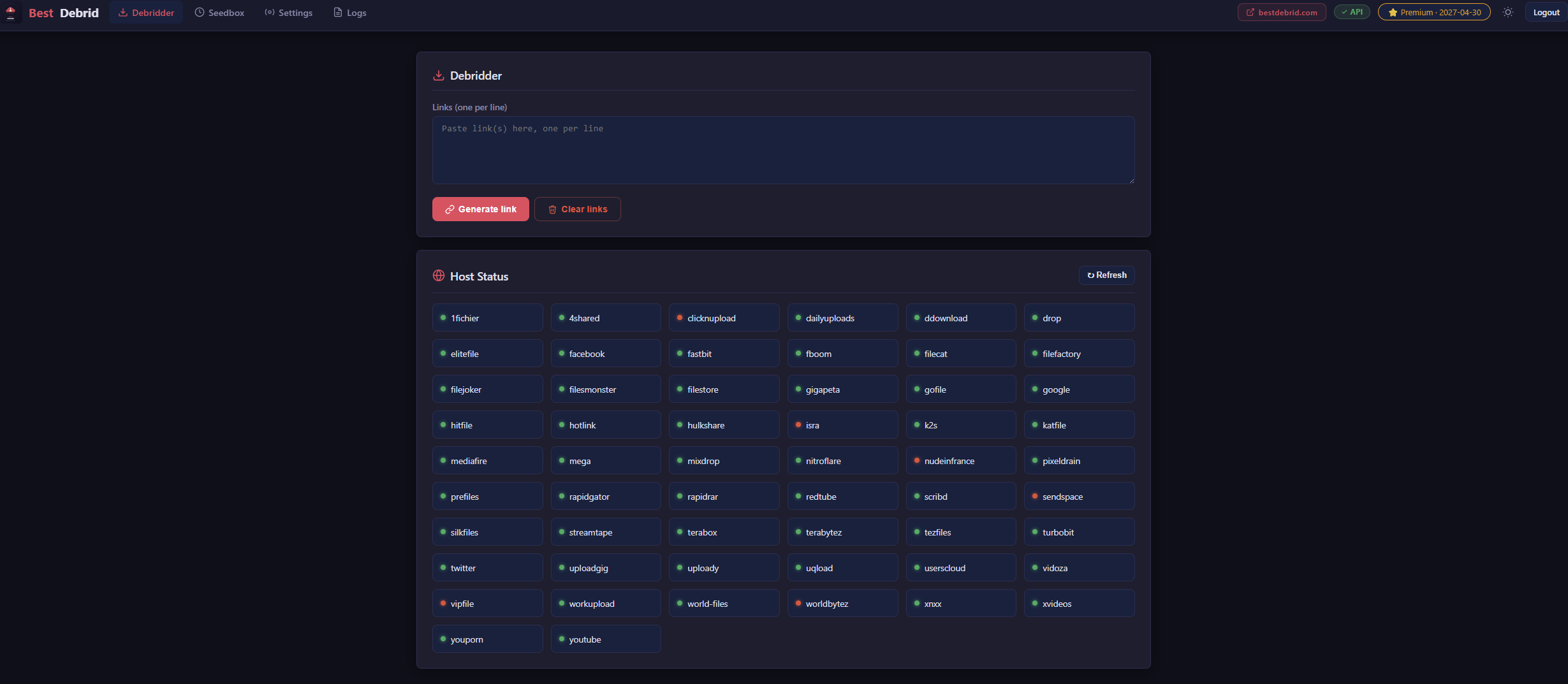The height and width of the screenshot is (684, 1568).
Task: Click the Best Debrid logo icon
Action: [x=11, y=13]
